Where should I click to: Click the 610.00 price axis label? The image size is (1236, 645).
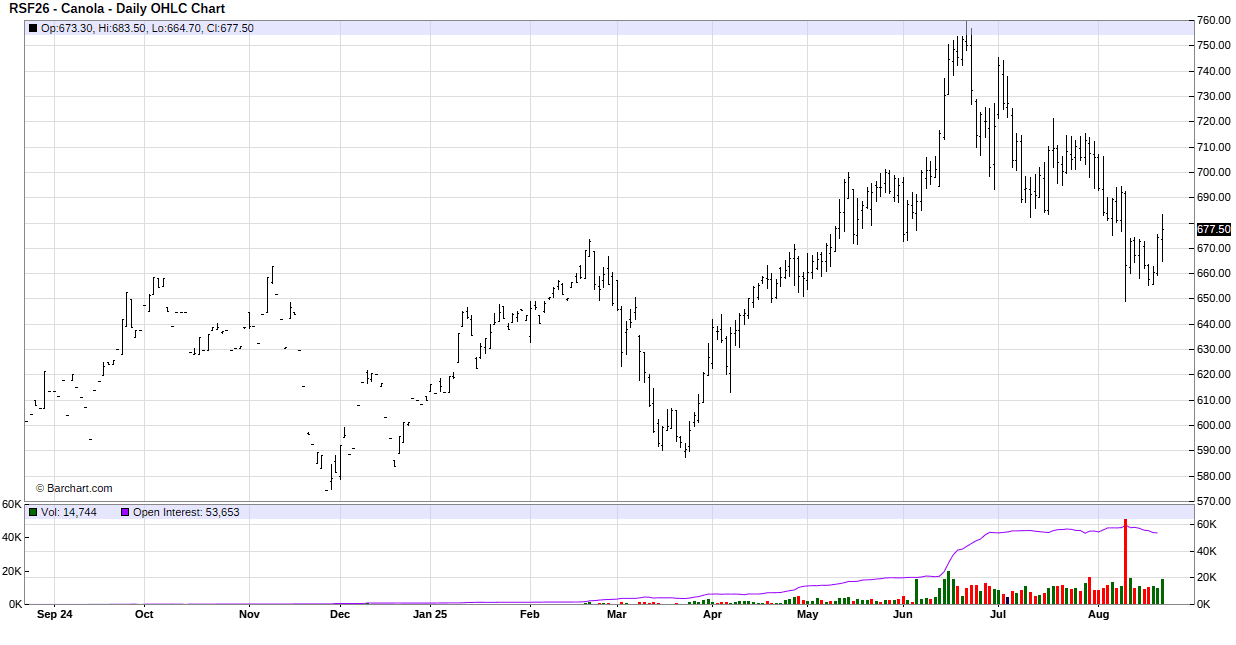1213,400
